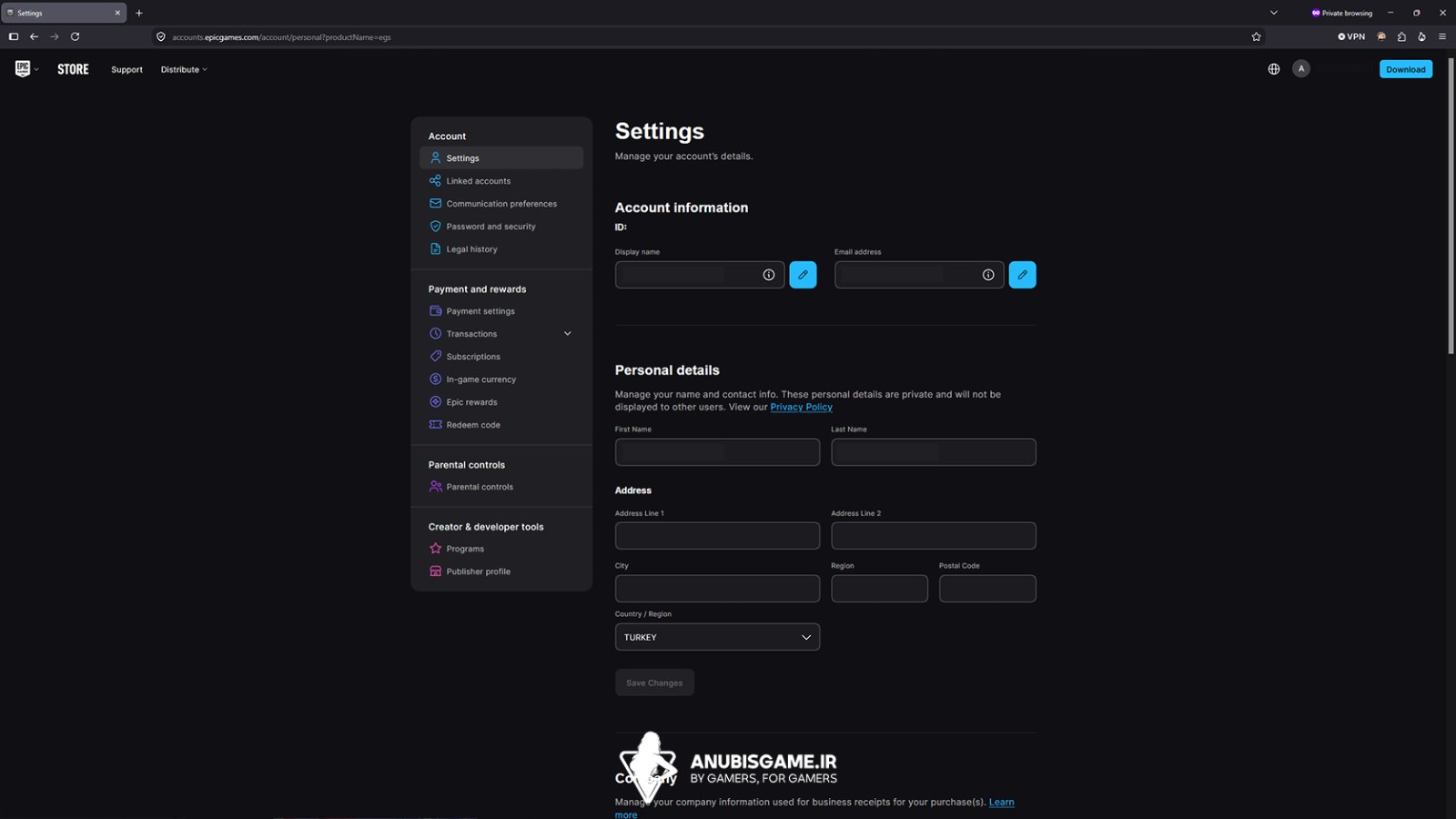Screen dimensions: 1456x819
Task: Click the Last Name input field
Action: (x=934, y=452)
